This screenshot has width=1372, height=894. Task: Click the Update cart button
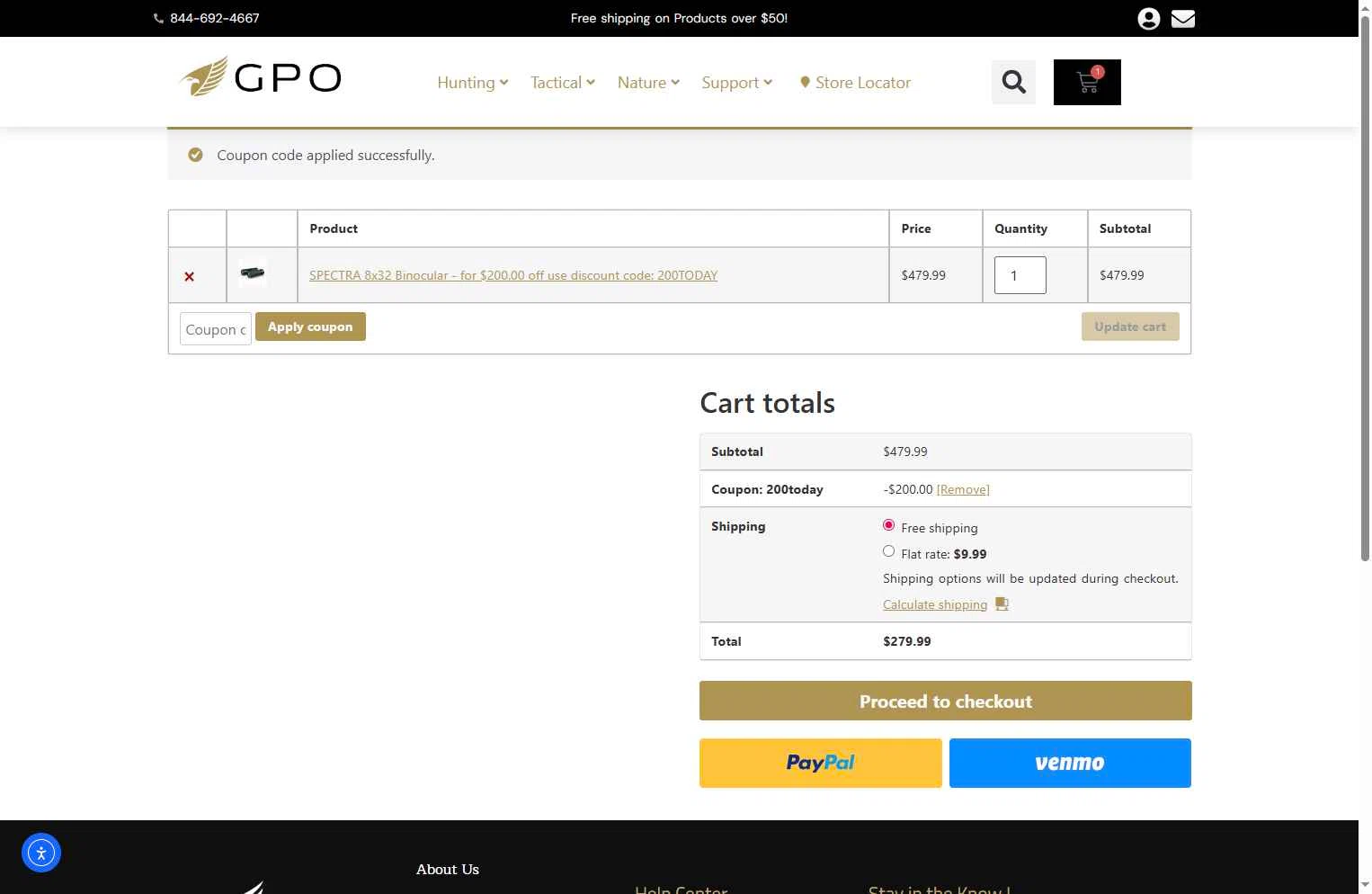(x=1130, y=326)
